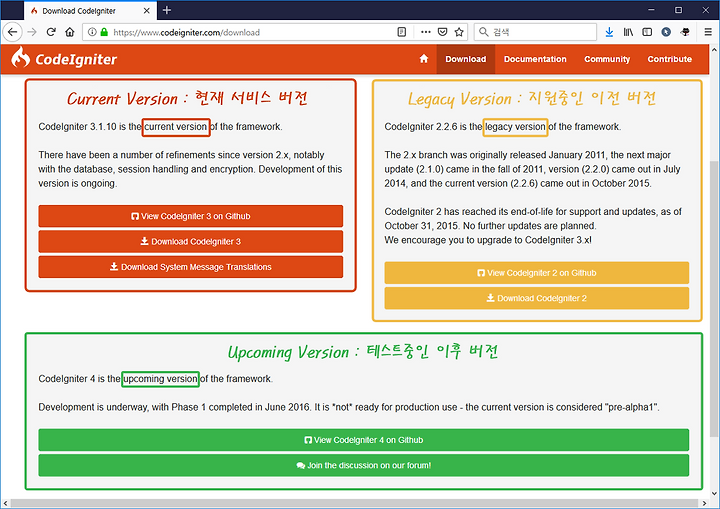Click the Upcoming Version heading
The width and height of the screenshot is (720, 509).
pyautogui.click(x=363, y=351)
